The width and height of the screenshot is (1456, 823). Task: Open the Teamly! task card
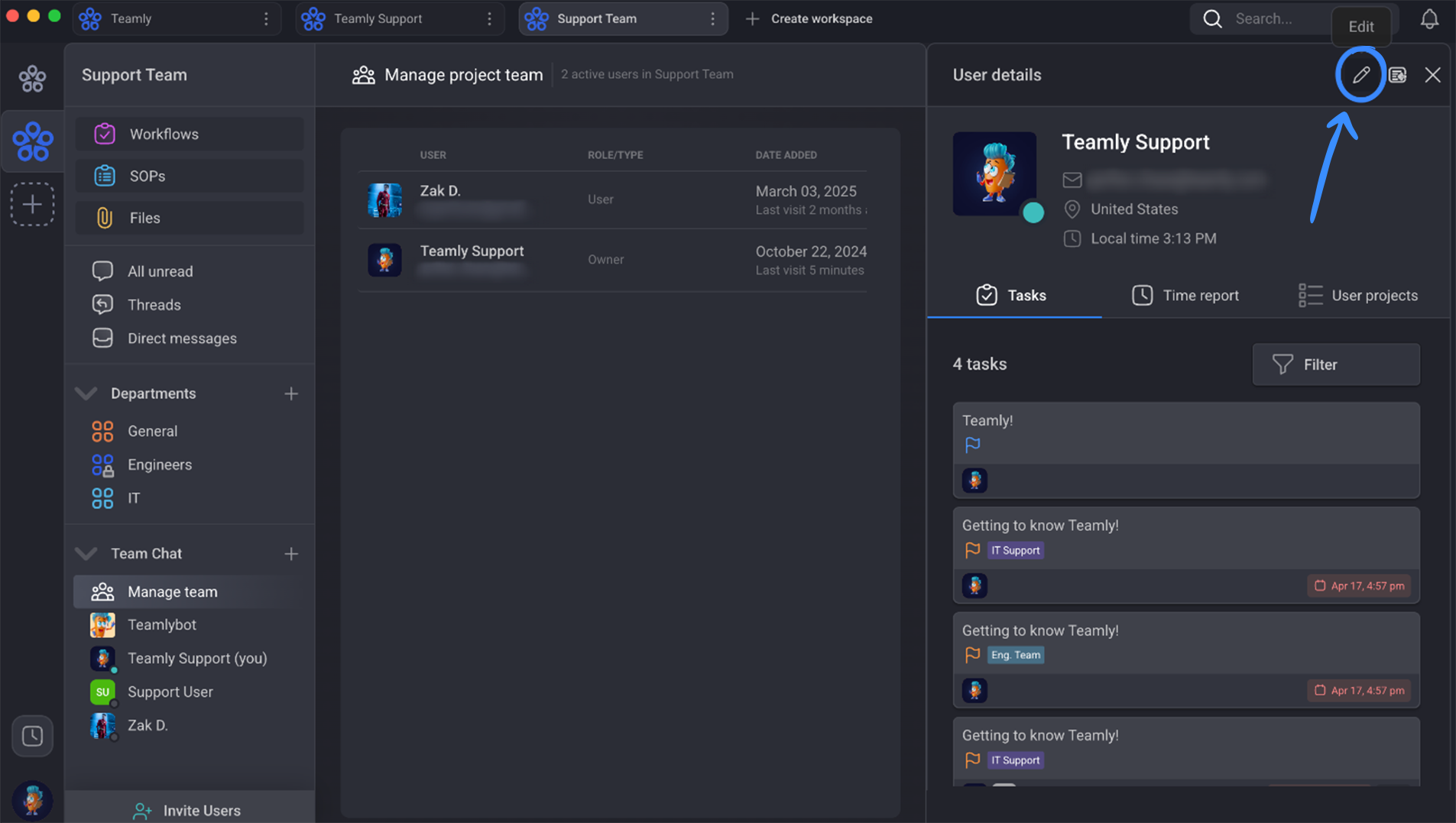pos(1185,450)
